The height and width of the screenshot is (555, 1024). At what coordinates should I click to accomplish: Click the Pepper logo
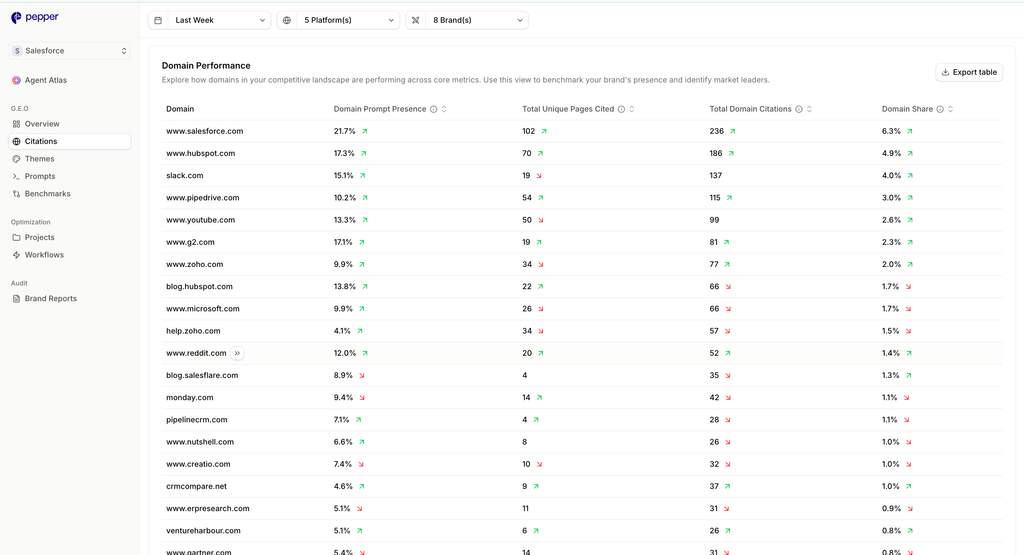pos(35,18)
